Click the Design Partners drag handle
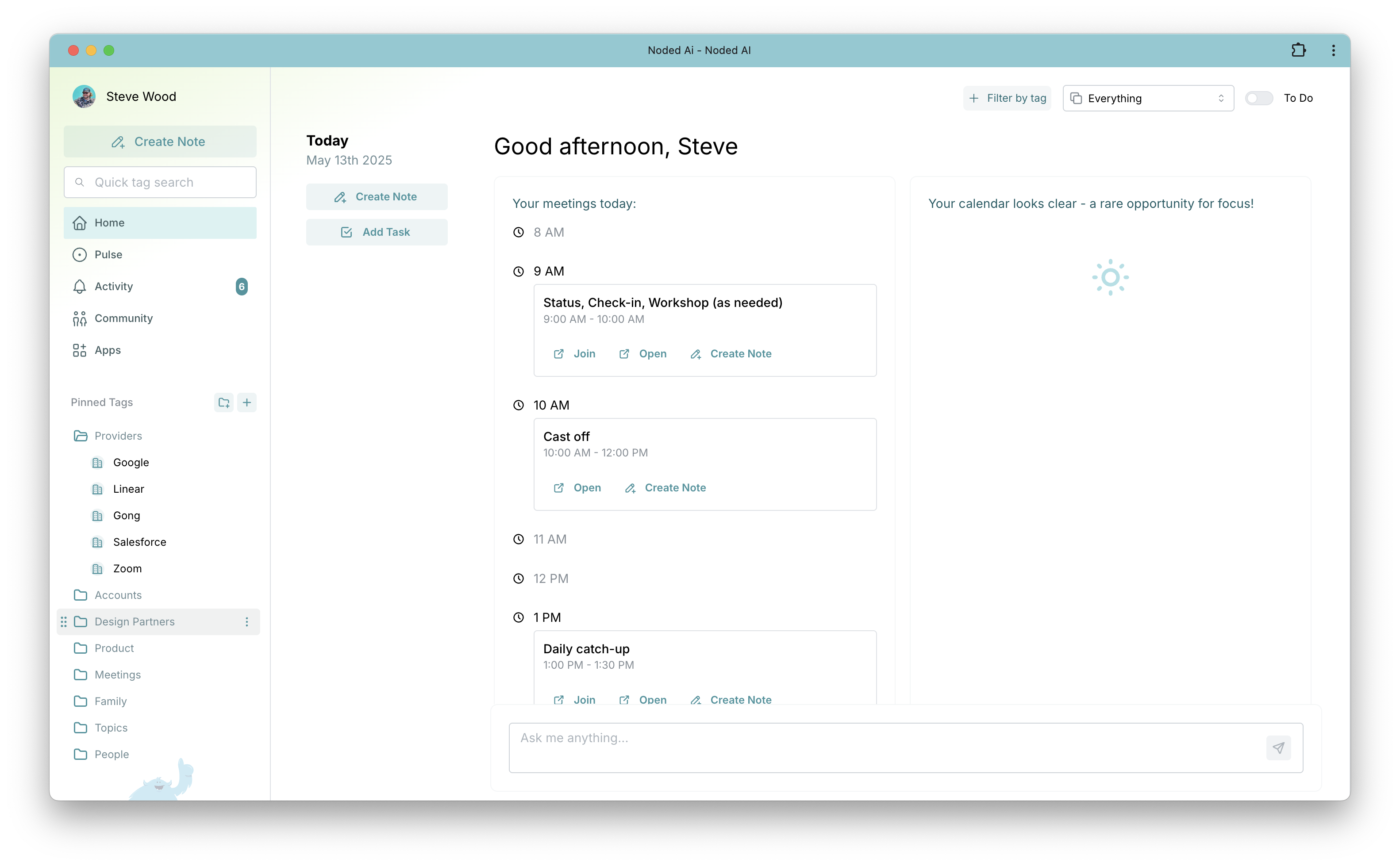1400x866 pixels. point(64,622)
